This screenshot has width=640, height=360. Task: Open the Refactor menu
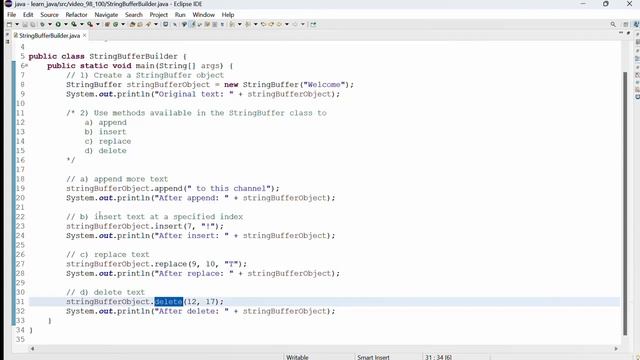coord(76,15)
